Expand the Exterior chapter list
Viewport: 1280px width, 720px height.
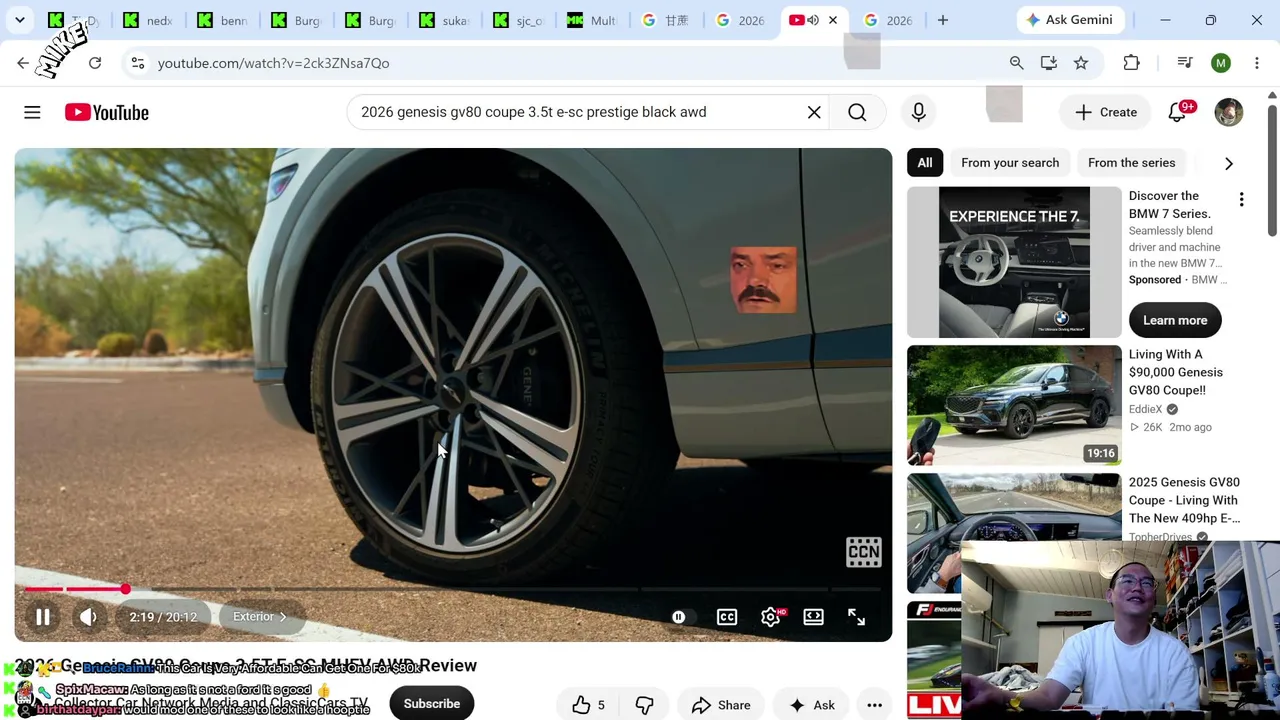[x=259, y=617]
